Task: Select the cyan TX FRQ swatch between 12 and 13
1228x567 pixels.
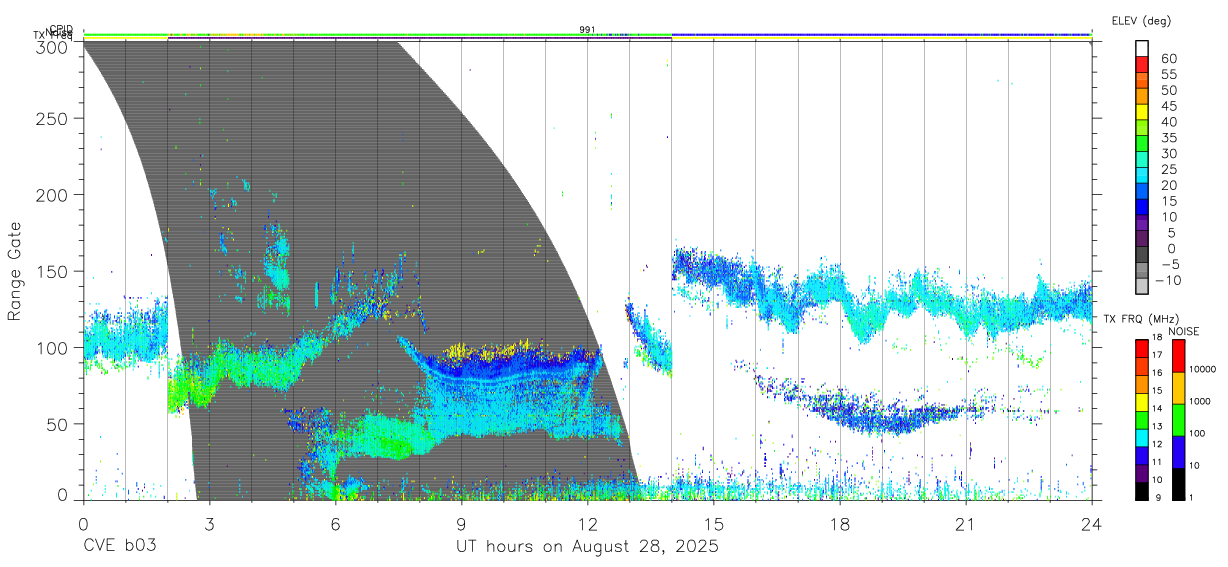Action: pos(1142,437)
